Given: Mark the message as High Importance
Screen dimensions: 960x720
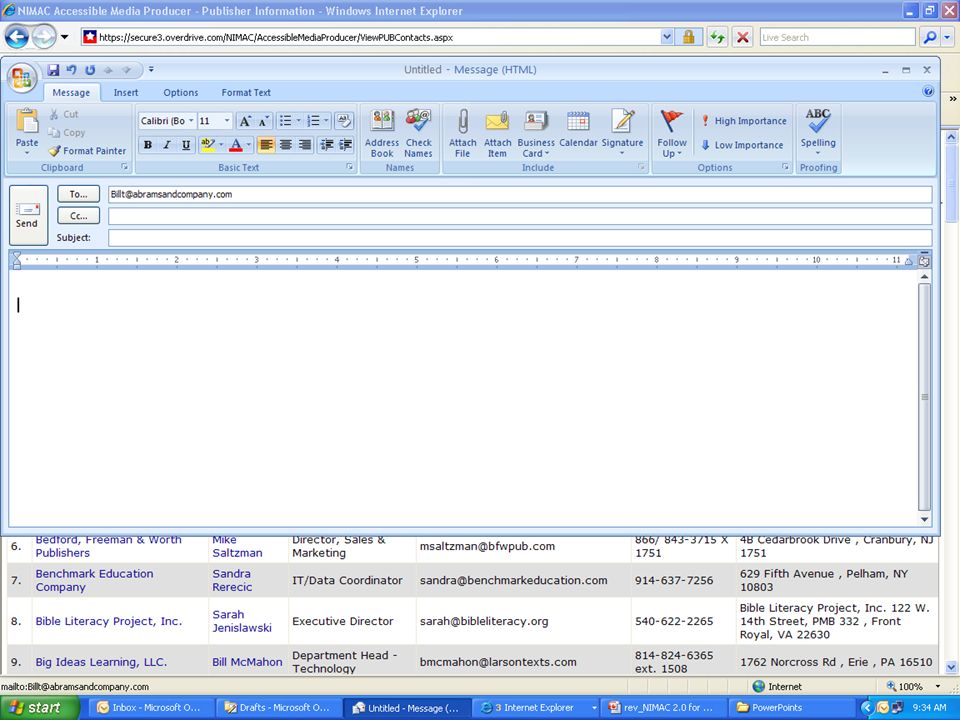Looking at the screenshot, I should pyautogui.click(x=744, y=121).
